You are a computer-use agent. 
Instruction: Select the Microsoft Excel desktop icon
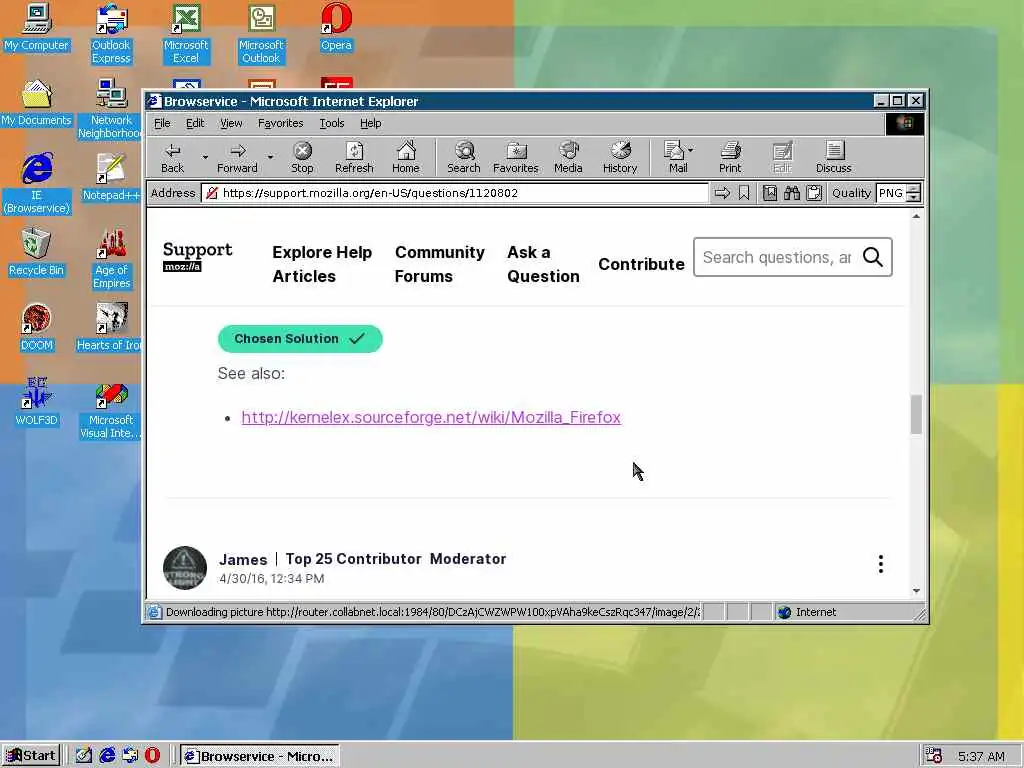[x=186, y=34]
